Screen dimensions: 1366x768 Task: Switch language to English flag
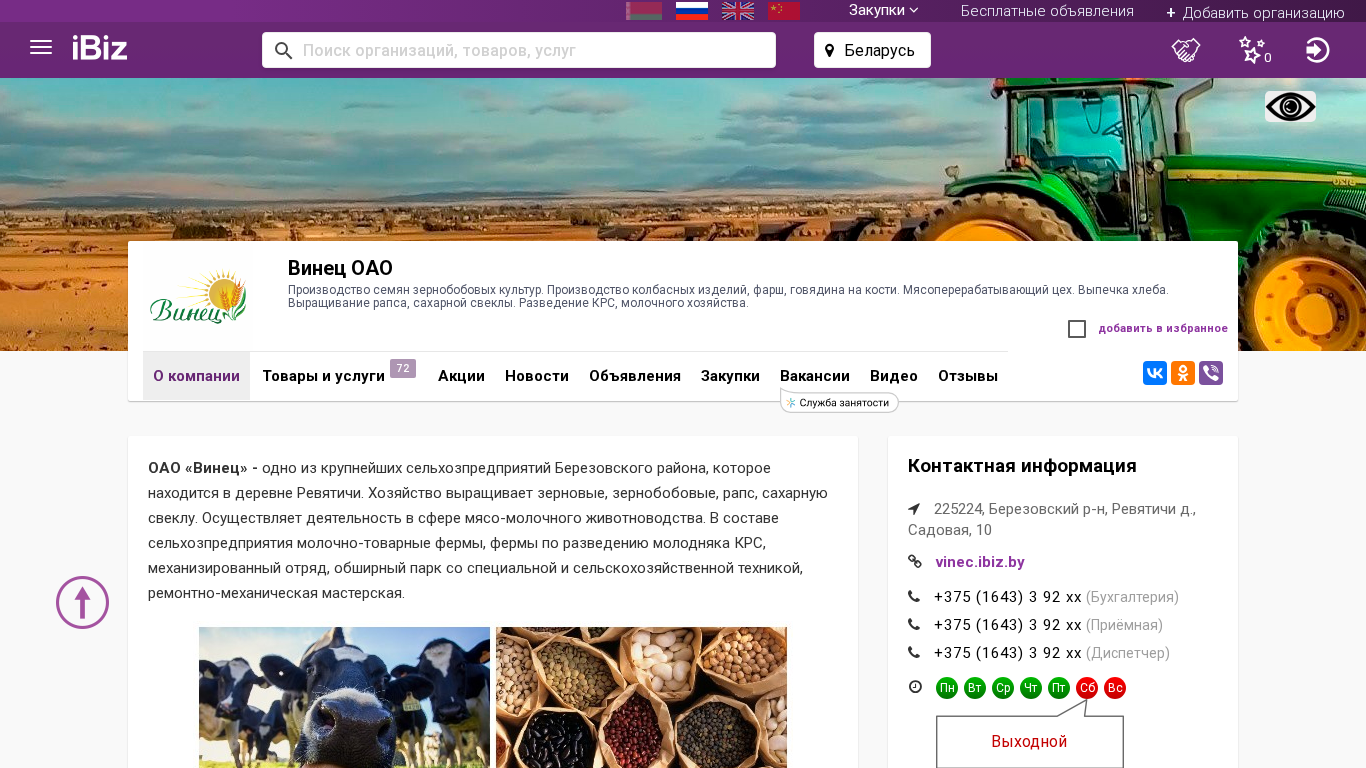tap(738, 11)
